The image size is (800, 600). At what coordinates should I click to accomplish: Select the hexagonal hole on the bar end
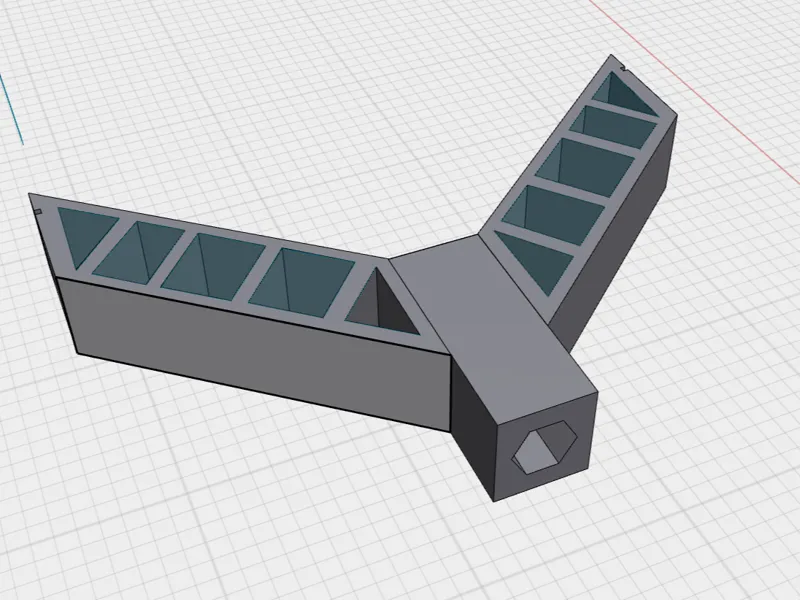(x=545, y=447)
